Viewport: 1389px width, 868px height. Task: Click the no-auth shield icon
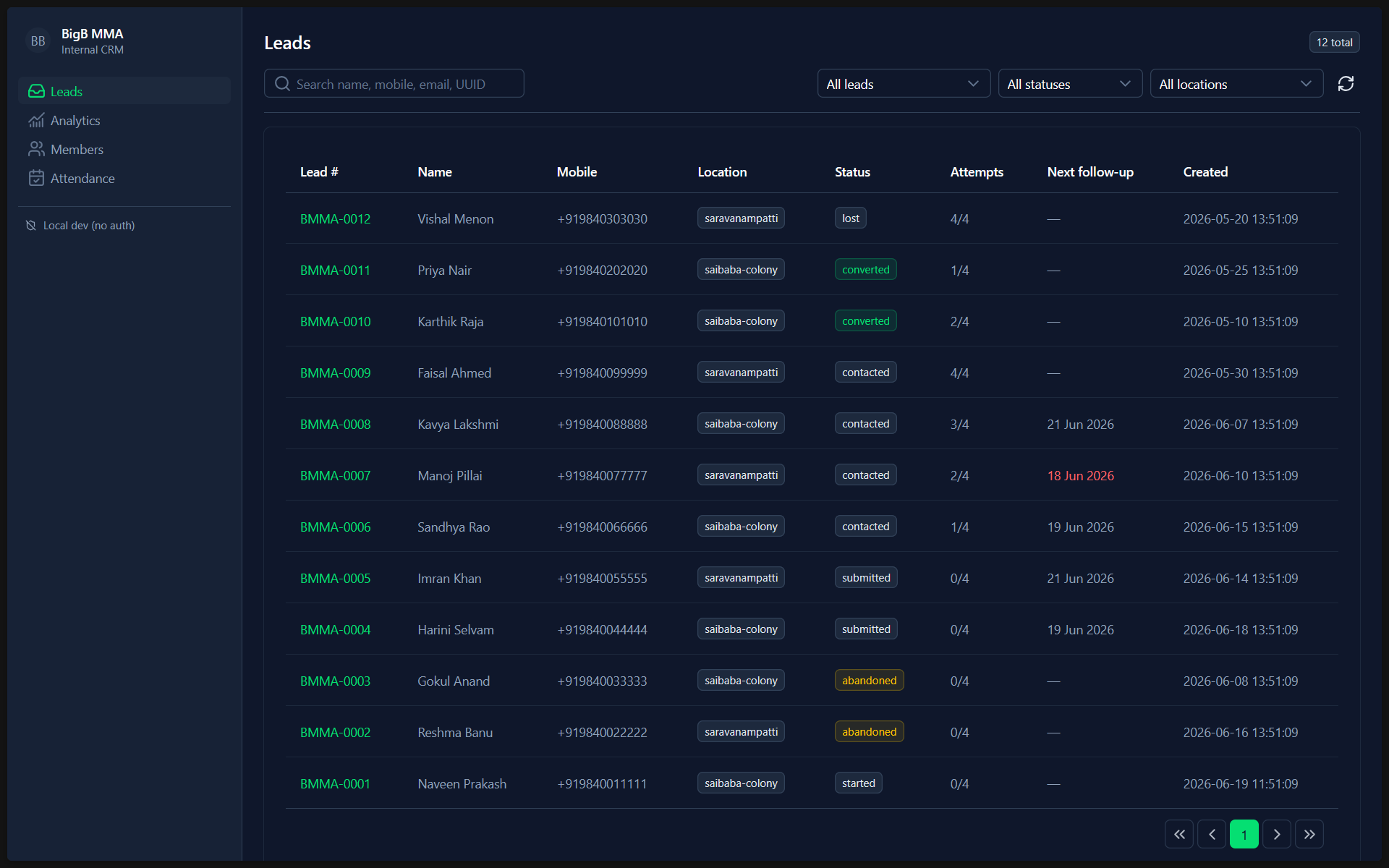[30, 226]
